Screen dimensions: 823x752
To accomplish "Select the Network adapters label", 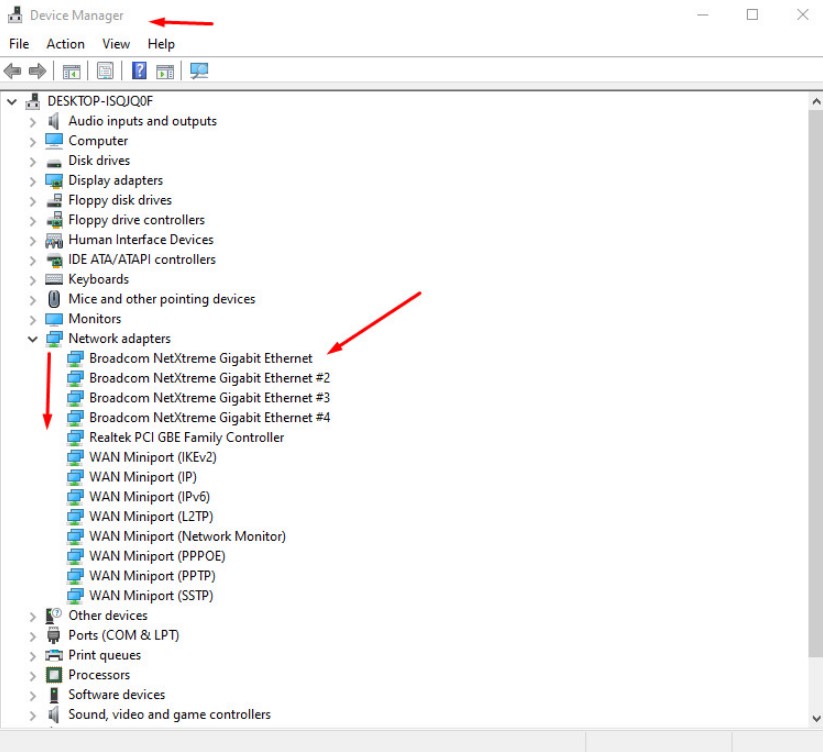I will pyautogui.click(x=120, y=338).
